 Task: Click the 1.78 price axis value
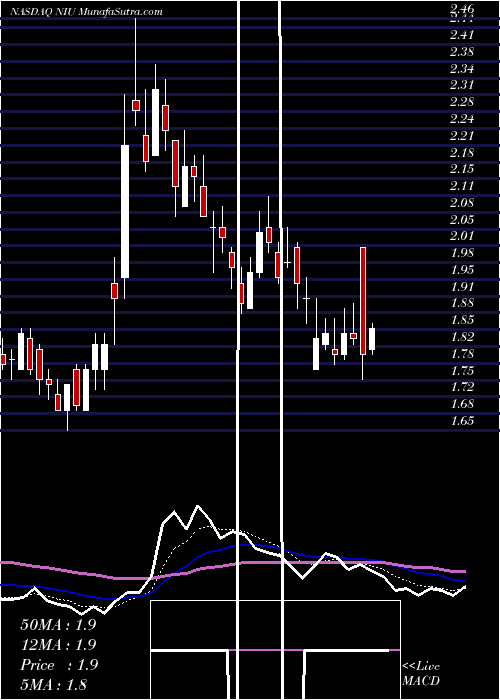click(461, 354)
